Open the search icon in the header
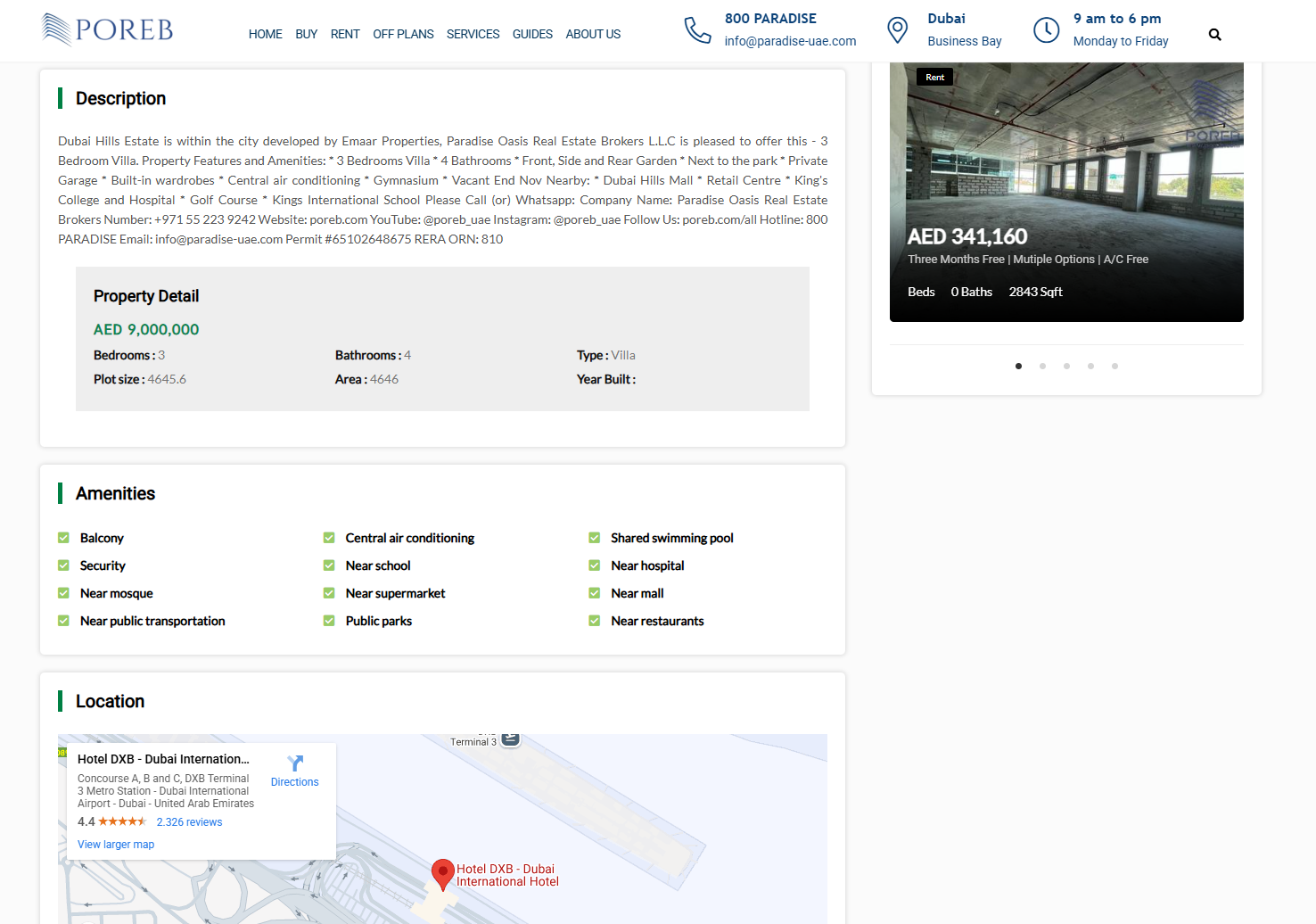The image size is (1316, 924). tap(1214, 34)
